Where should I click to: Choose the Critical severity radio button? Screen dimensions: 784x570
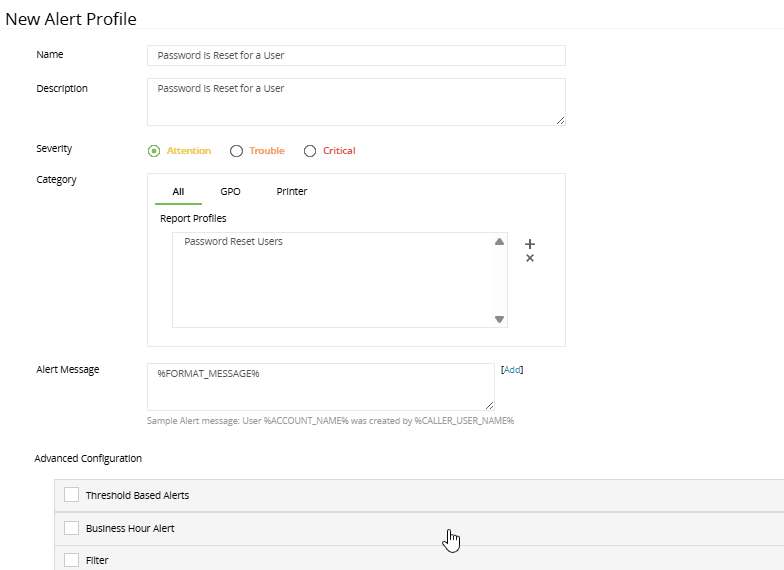click(x=310, y=151)
